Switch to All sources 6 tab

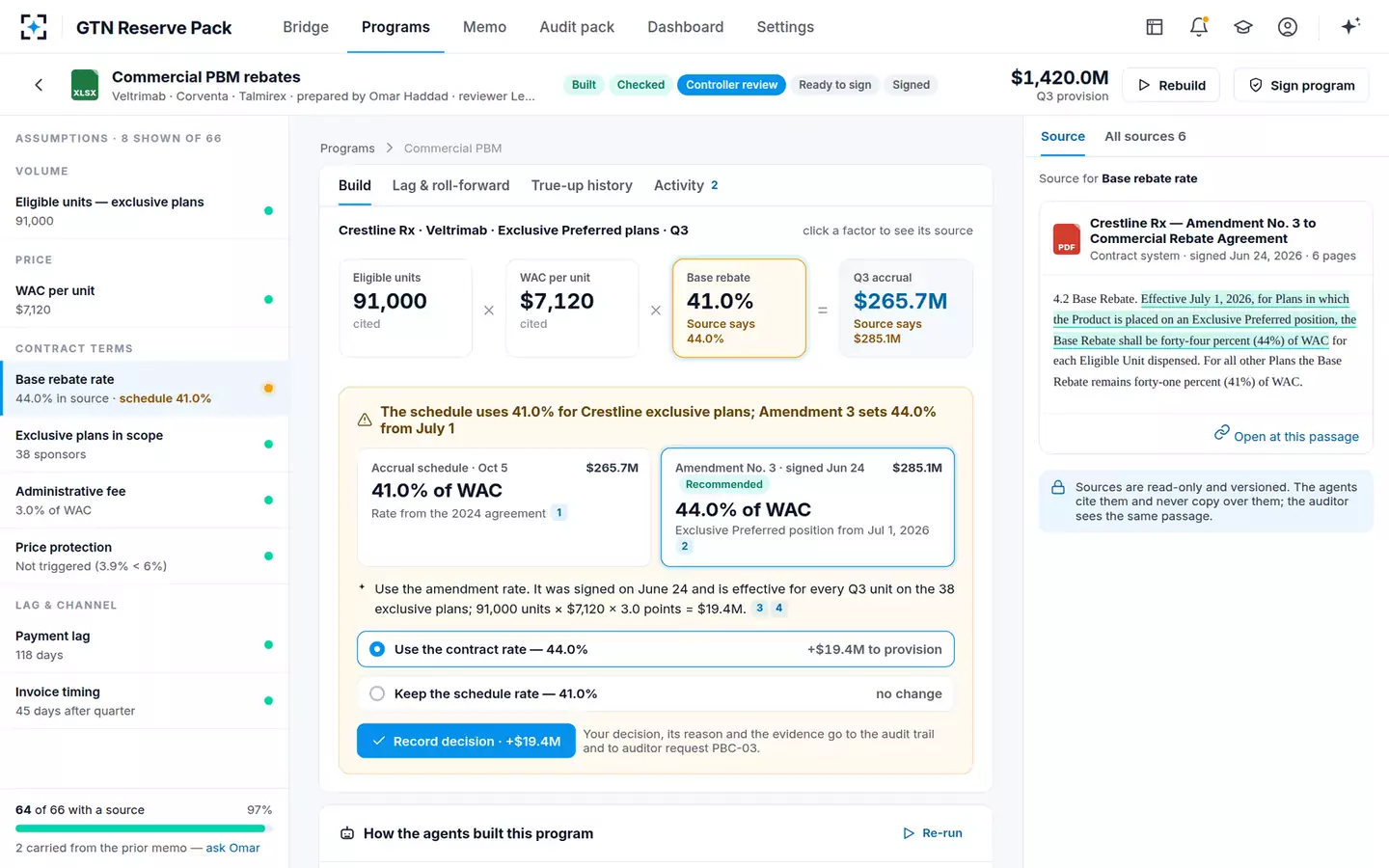[x=1145, y=137]
